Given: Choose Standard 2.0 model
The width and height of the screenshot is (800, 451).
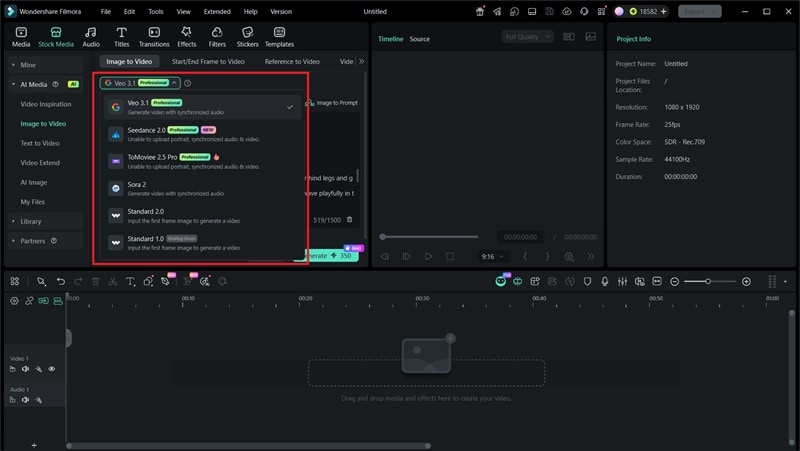Looking at the screenshot, I should [203, 215].
